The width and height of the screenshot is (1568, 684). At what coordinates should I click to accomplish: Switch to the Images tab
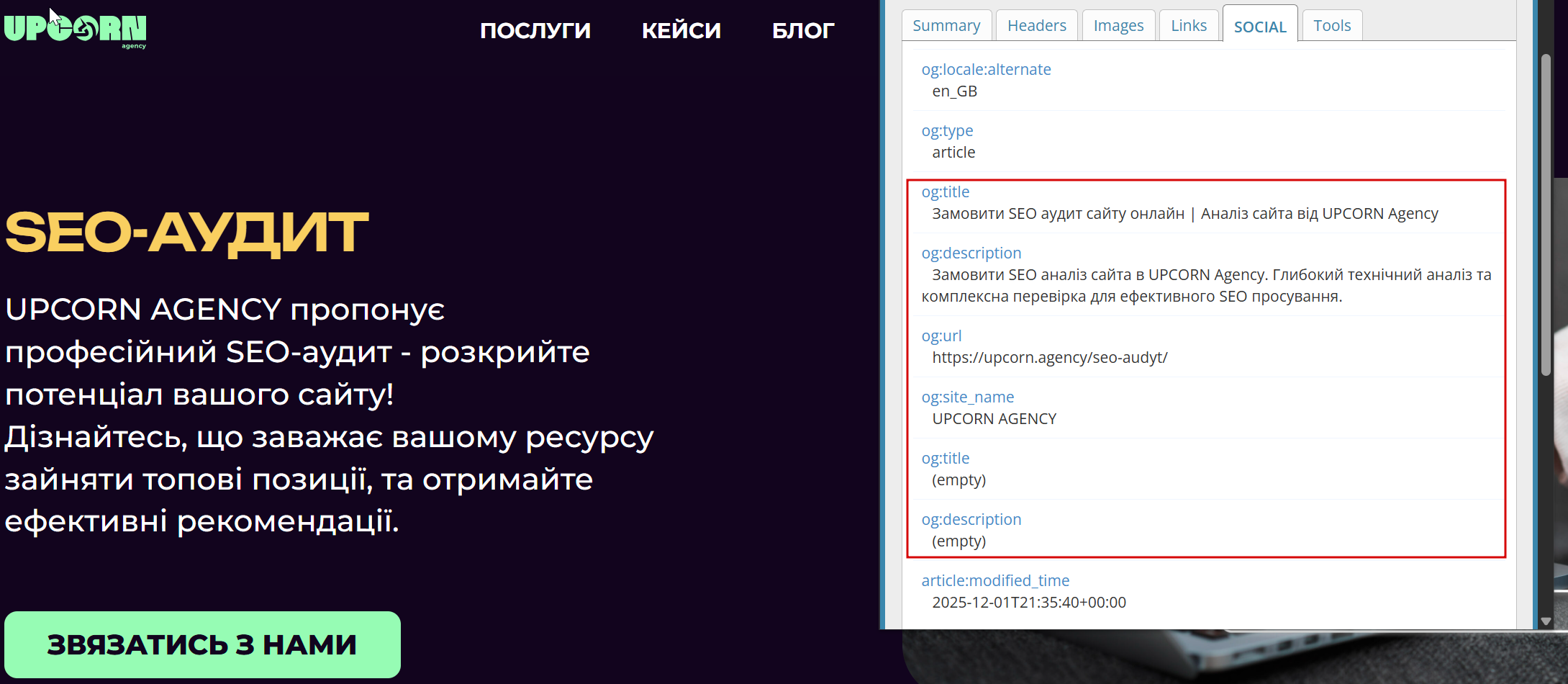pyautogui.click(x=1118, y=26)
